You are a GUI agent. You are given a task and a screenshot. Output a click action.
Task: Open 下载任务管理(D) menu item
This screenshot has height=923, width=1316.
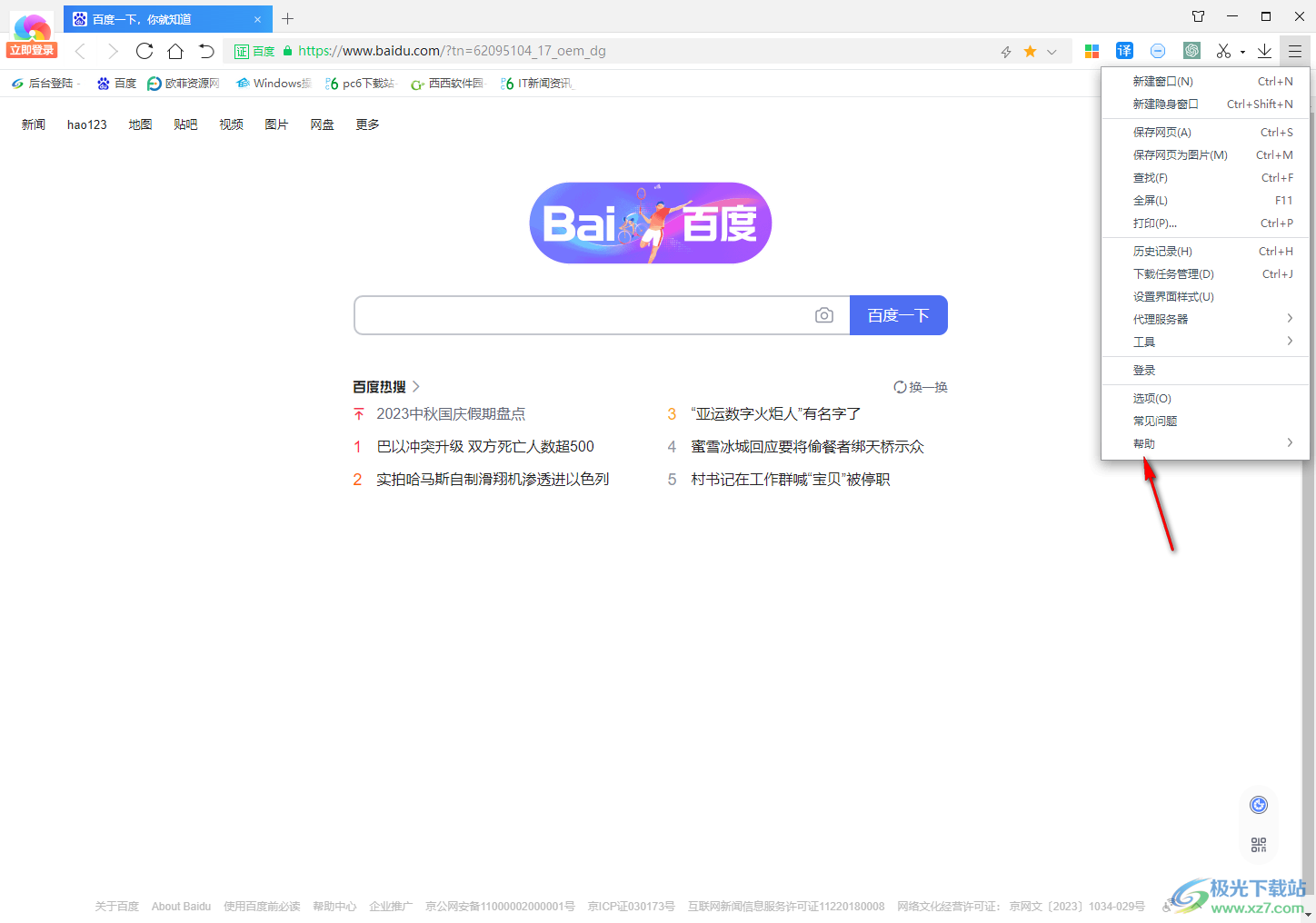click(x=1205, y=274)
